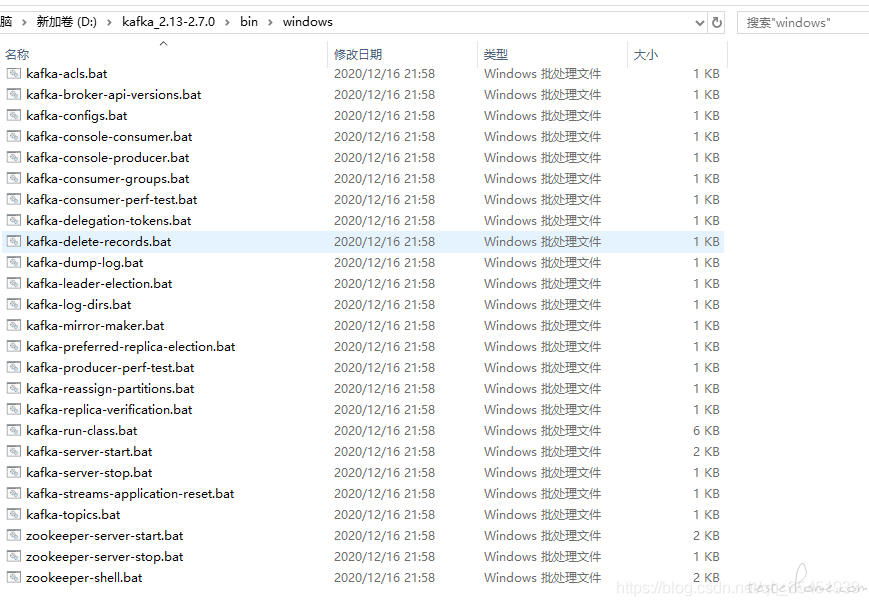The height and width of the screenshot is (606, 869).
Task: Click the zookeeper-server-start.bat file icon
Action: click(14, 536)
